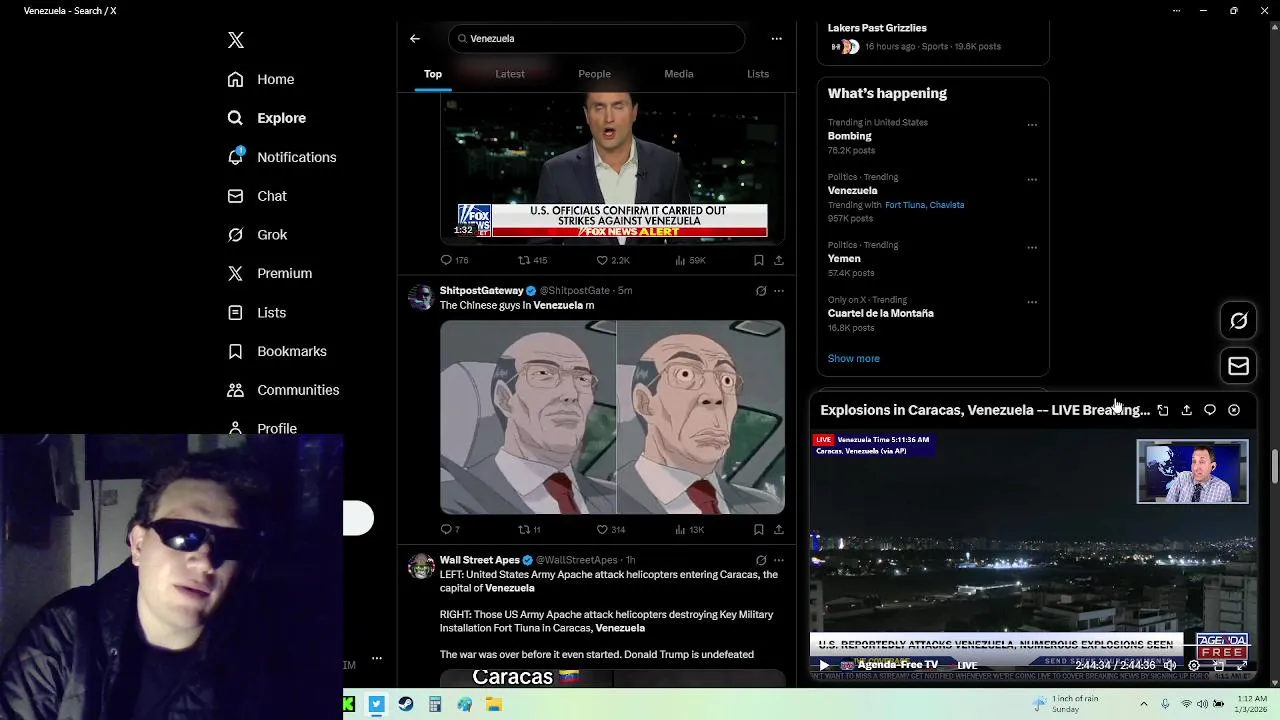The height and width of the screenshot is (720, 1280).
Task: Open Communities in the sidebar
Action: tap(283, 390)
